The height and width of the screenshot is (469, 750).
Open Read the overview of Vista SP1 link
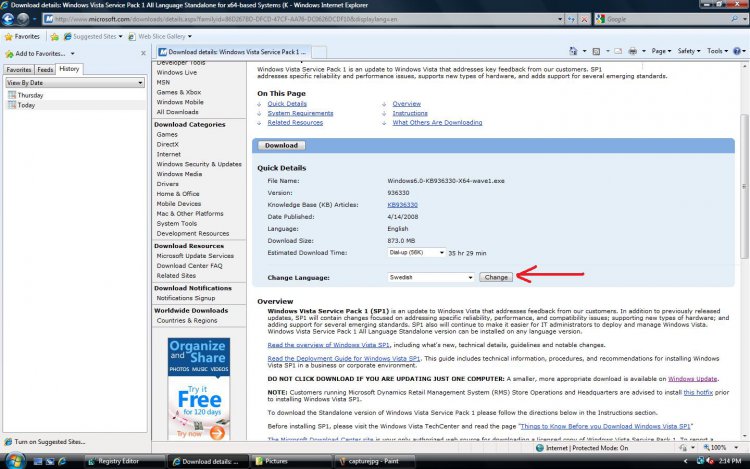pos(328,345)
